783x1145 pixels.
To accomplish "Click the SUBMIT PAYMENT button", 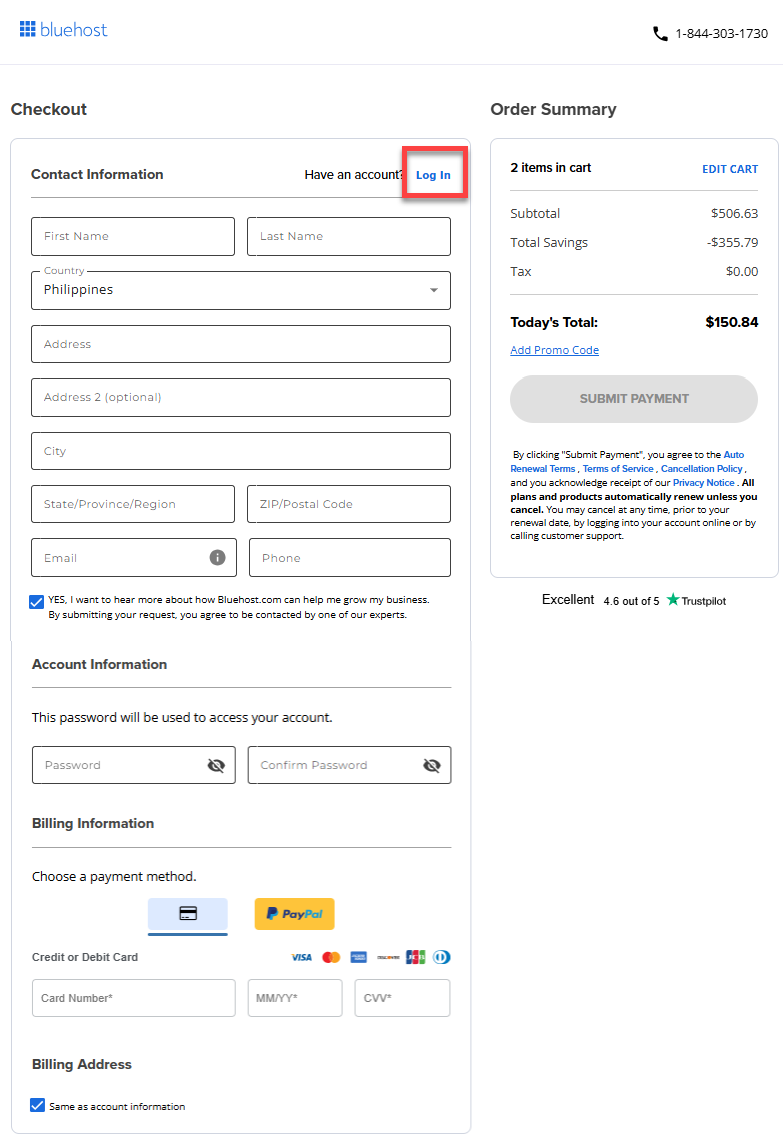I will pyautogui.click(x=633, y=399).
